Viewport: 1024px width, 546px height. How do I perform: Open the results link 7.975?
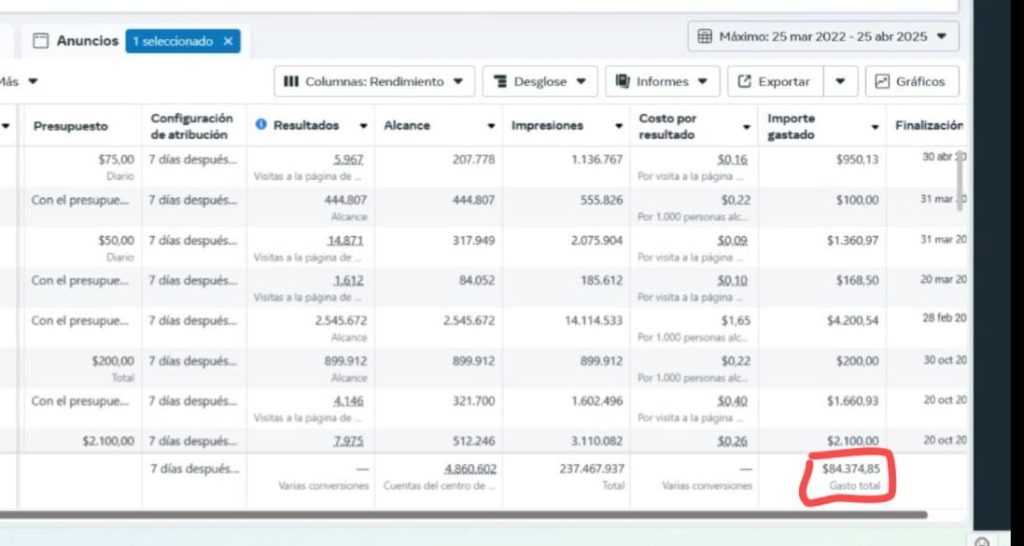(x=348, y=441)
